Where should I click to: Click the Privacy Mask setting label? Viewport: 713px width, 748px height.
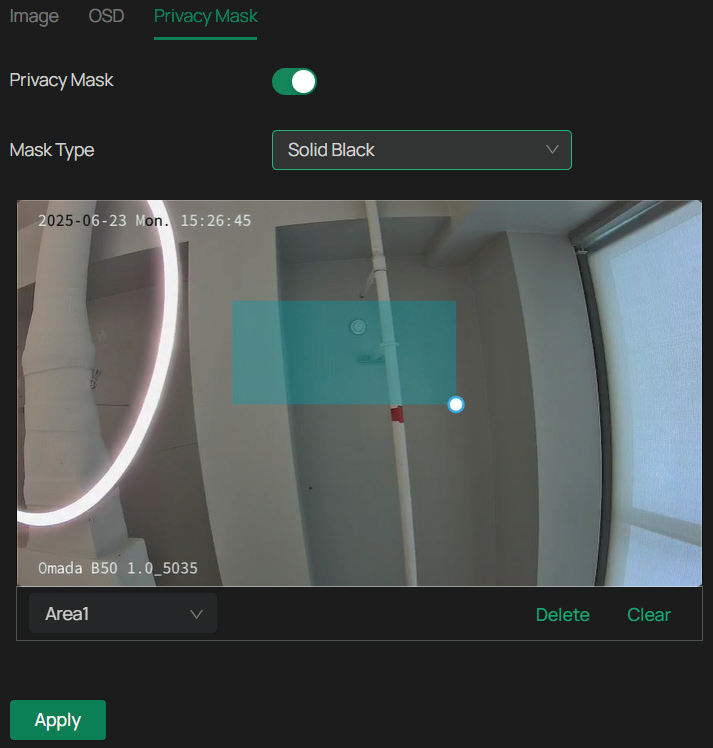click(62, 80)
